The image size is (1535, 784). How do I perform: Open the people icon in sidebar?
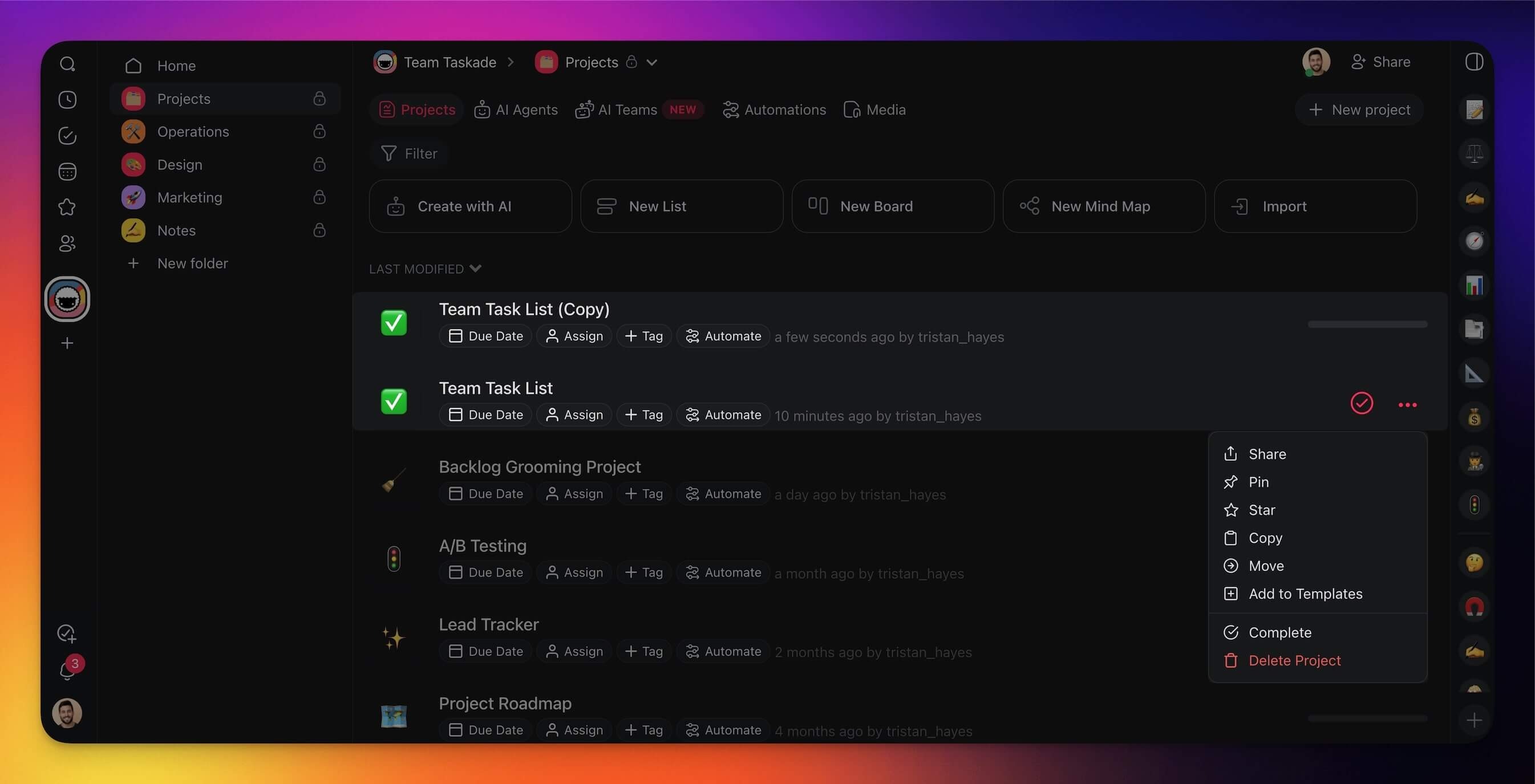click(67, 243)
